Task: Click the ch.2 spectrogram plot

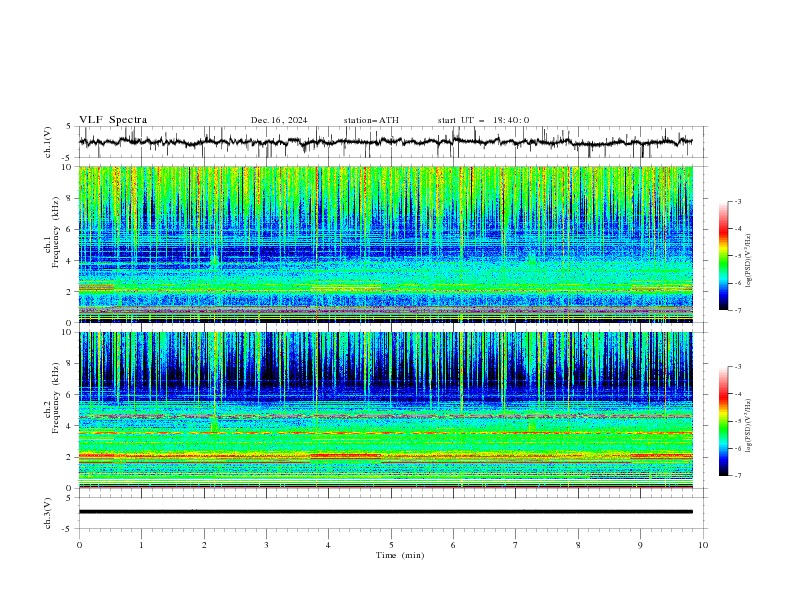Action: [x=386, y=410]
